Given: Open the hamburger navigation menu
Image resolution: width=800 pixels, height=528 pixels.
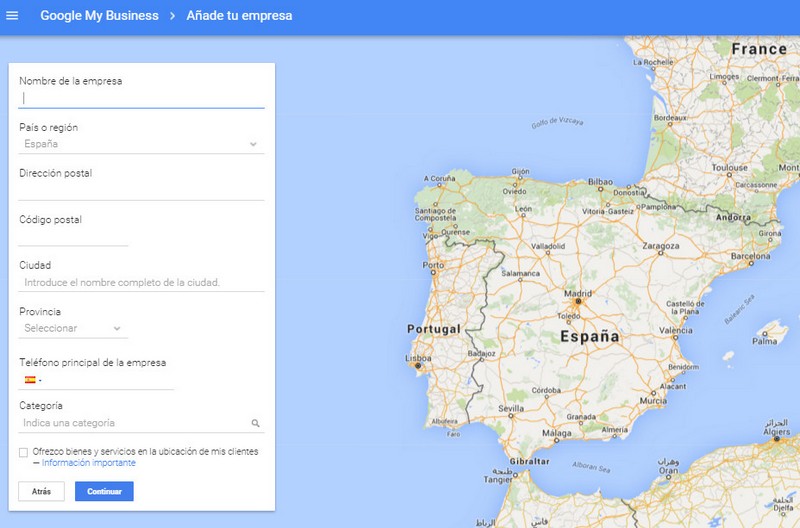Looking at the screenshot, I should click(x=12, y=16).
